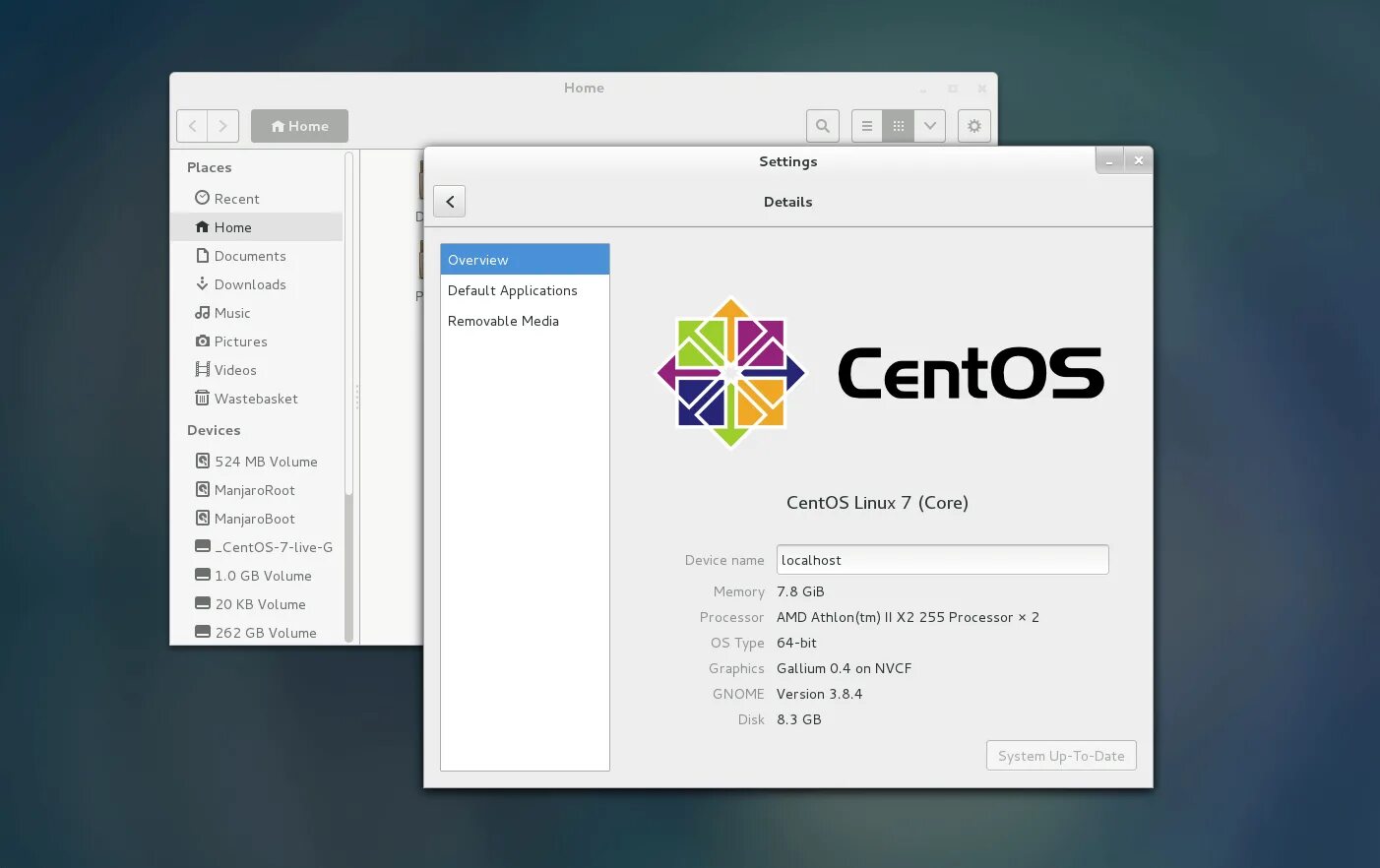Click the Files sidebar vertical scrollbar
This screenshot has width=1380, height=868.
[x=348, y=397]
